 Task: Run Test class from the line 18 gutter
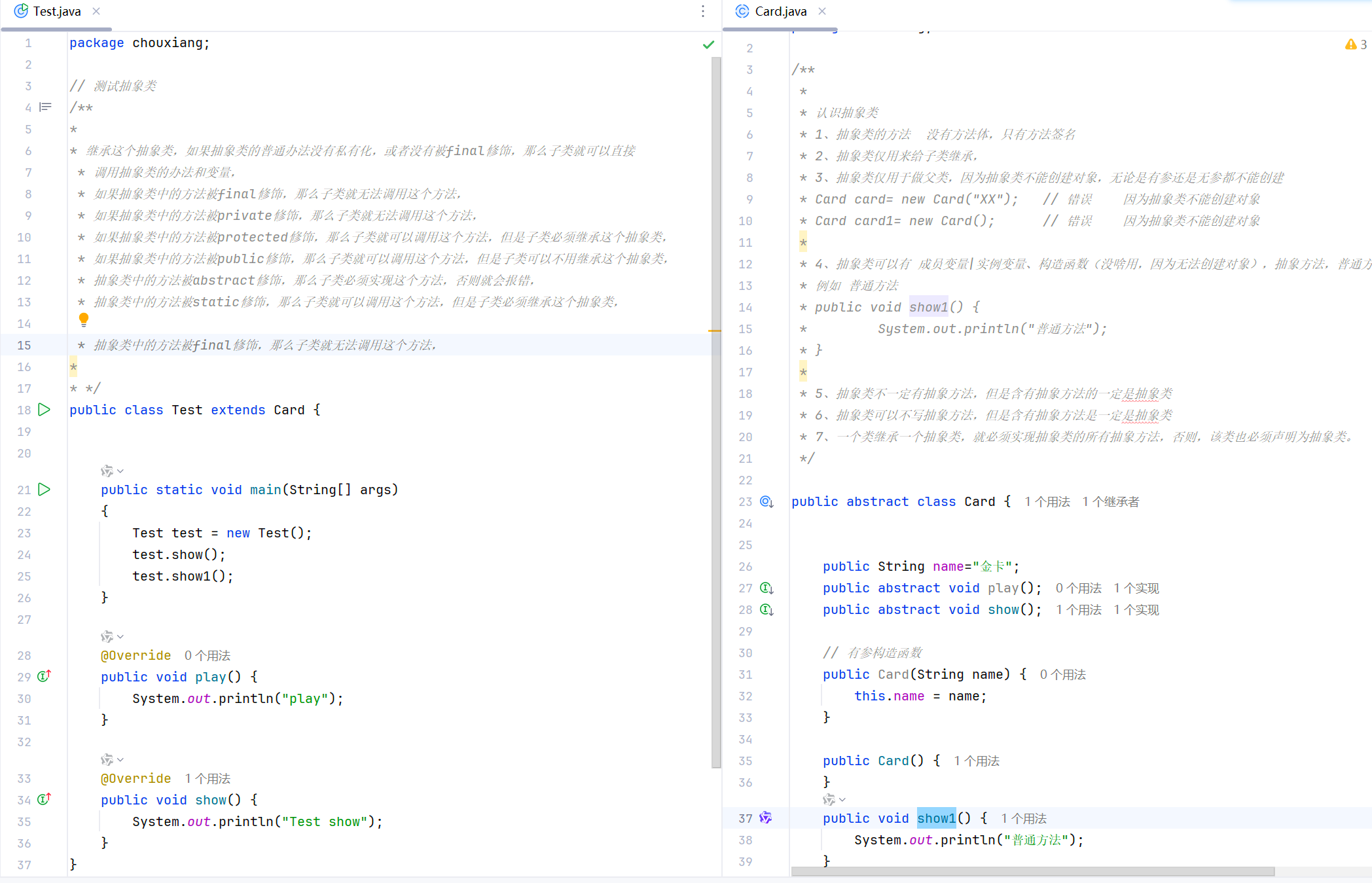44,410
